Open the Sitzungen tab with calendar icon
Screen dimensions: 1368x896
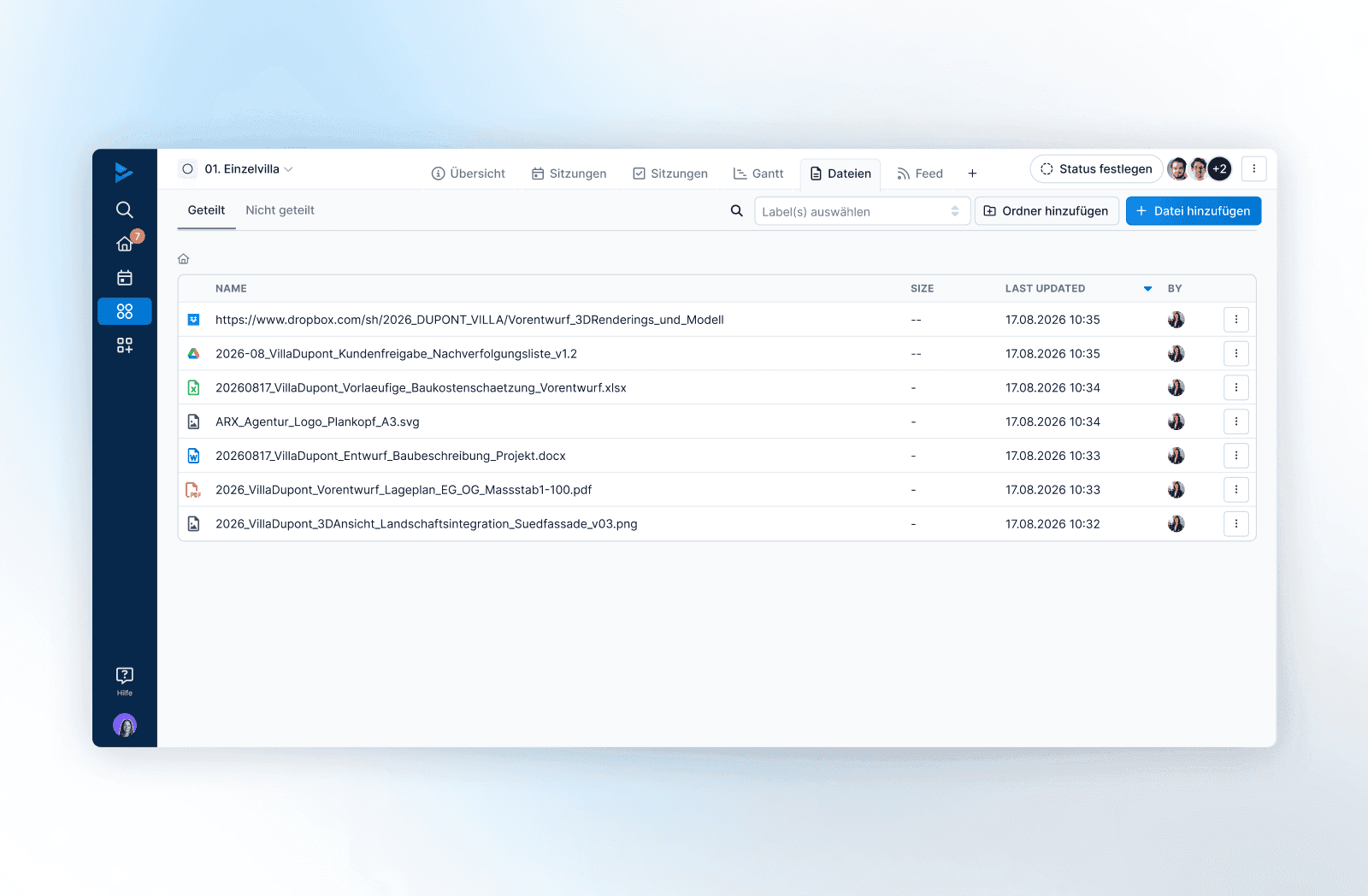coord(569,174)
